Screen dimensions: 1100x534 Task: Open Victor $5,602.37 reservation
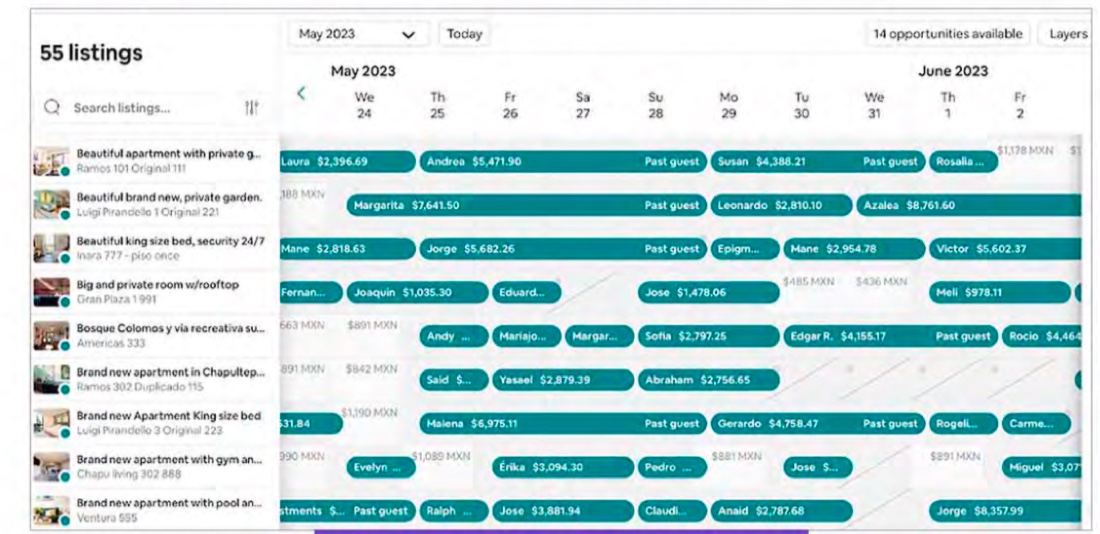pyautogui.click(x=1005, y=249)
